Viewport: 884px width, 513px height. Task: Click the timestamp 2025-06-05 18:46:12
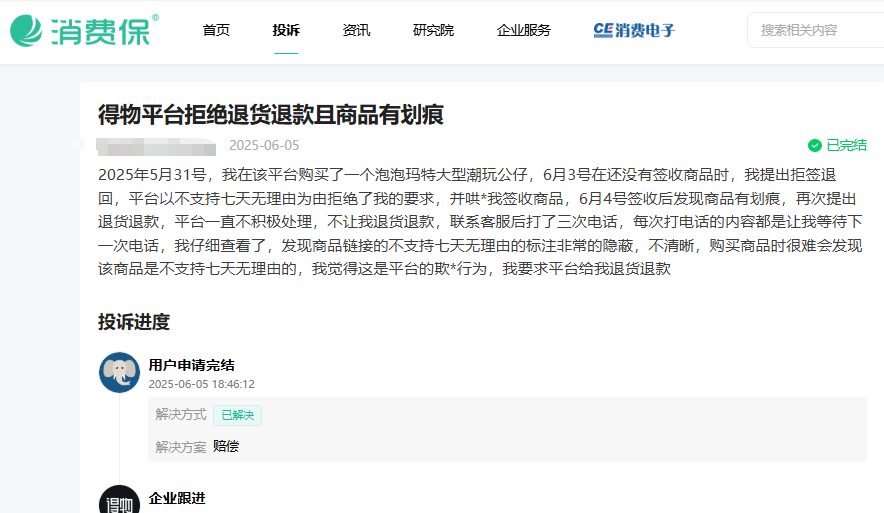coord(201,384)
